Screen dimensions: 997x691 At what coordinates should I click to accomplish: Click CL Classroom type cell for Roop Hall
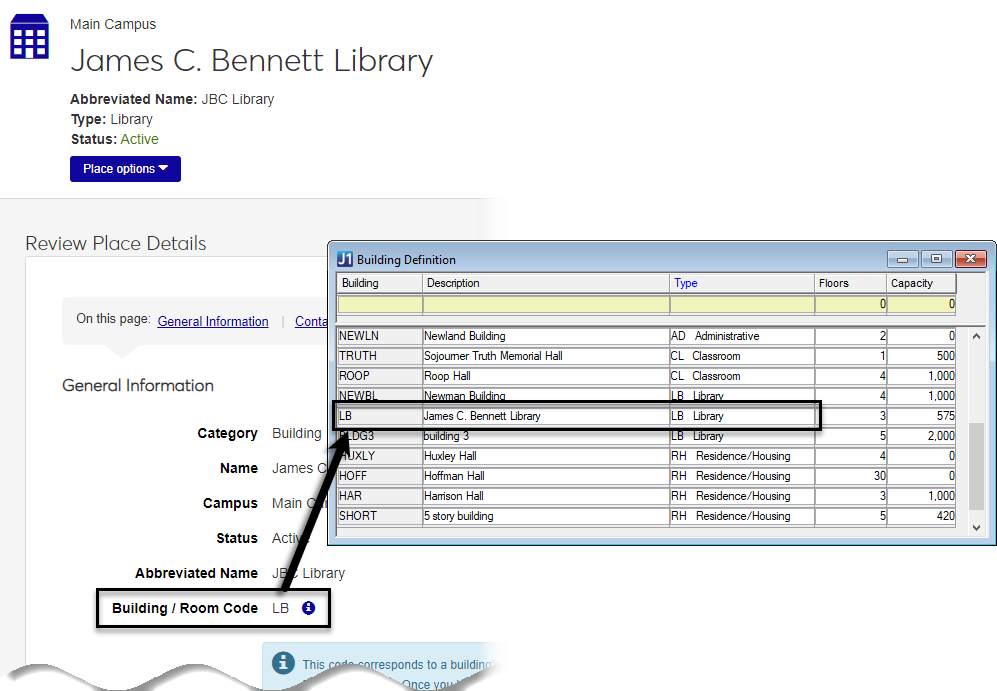click(742, 376)
